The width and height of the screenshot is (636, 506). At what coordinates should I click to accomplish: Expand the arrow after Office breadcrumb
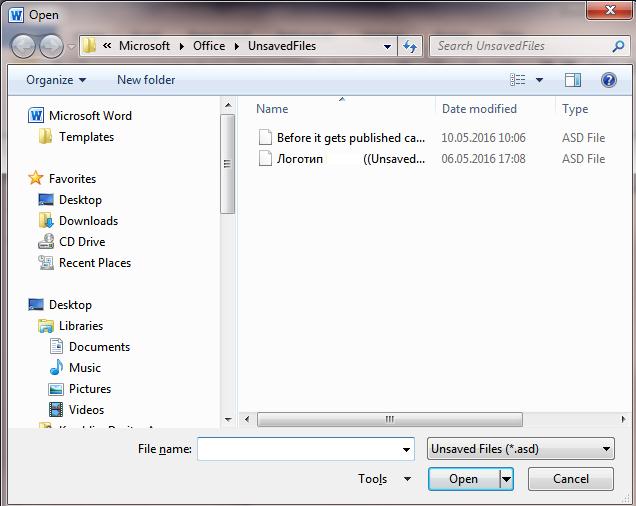(236, 46)
